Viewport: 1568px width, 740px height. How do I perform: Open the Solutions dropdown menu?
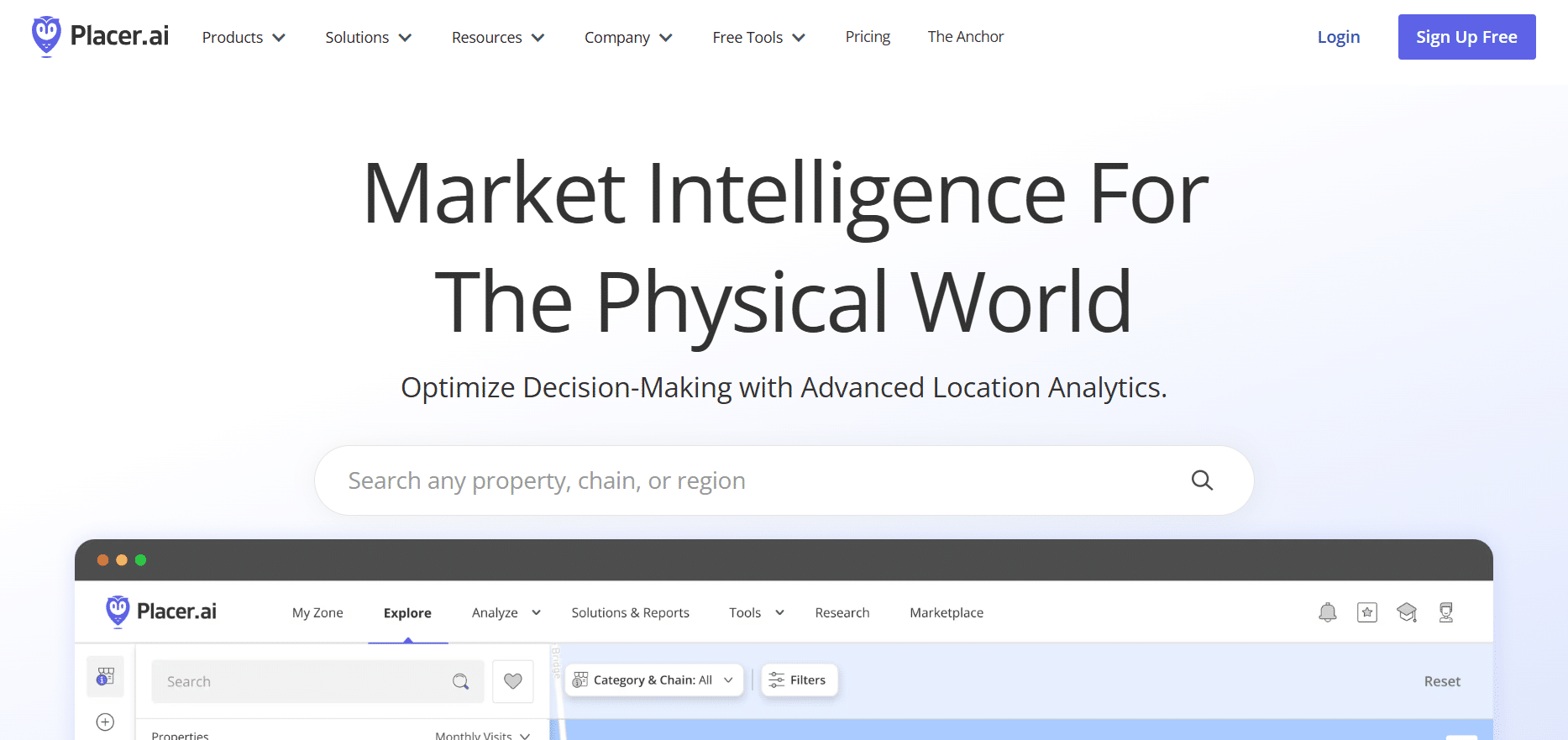368,37
